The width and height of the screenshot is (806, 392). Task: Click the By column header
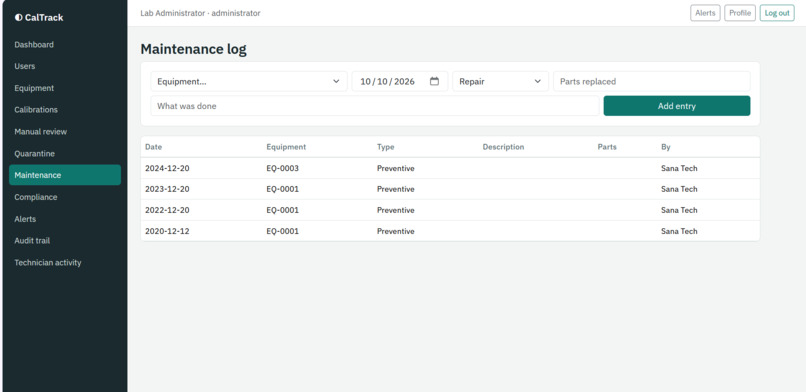[666, 147]
